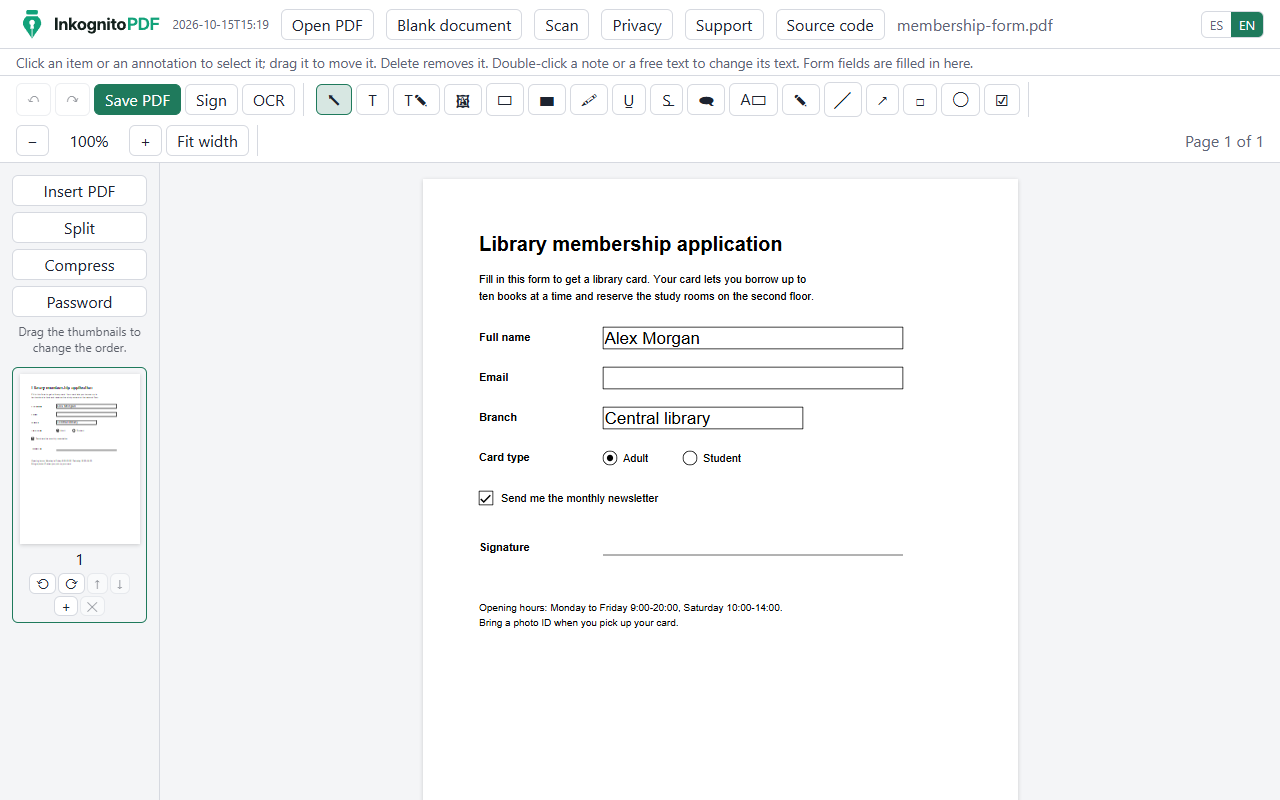Select the insert image tool
The width and height of the screenshot is (1280, 800).
(463, 100)
